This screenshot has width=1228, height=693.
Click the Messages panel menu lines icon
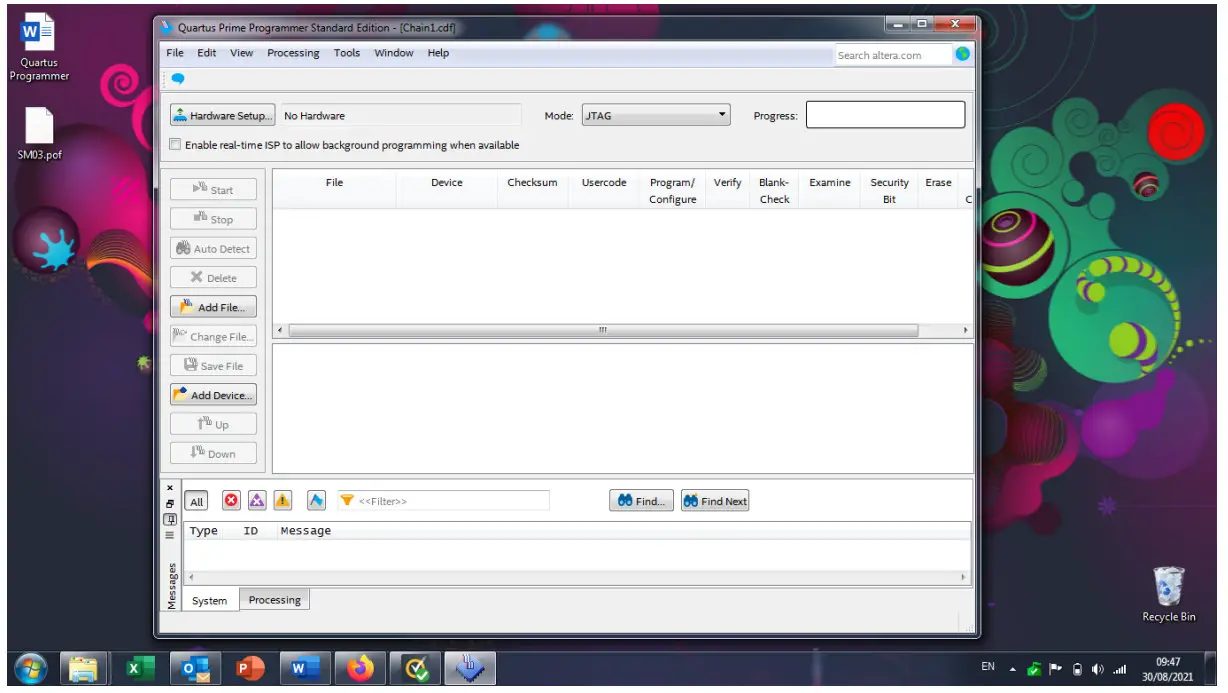(170, 535)
